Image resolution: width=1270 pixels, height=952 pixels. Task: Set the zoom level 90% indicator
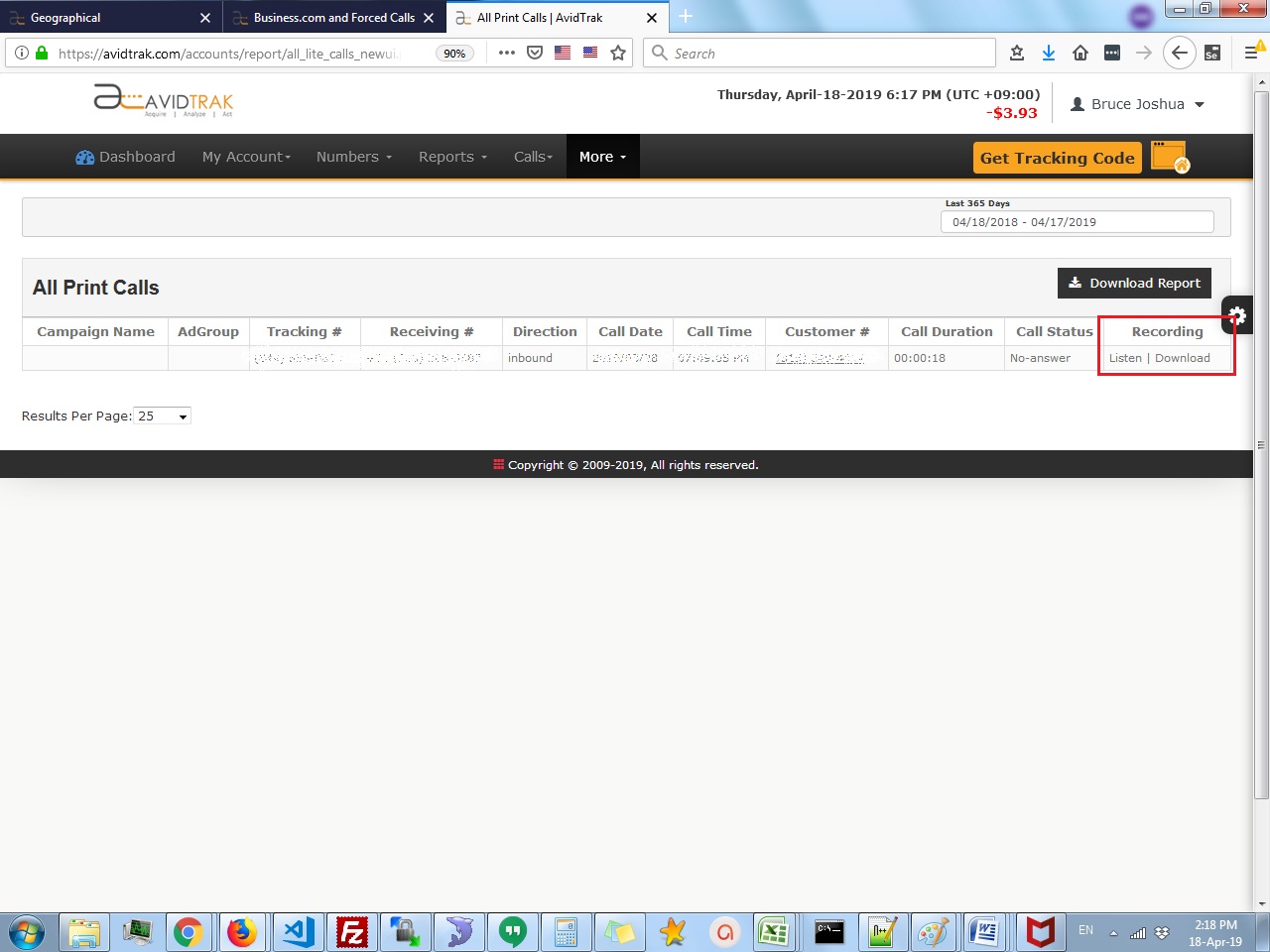pos(454,54)
